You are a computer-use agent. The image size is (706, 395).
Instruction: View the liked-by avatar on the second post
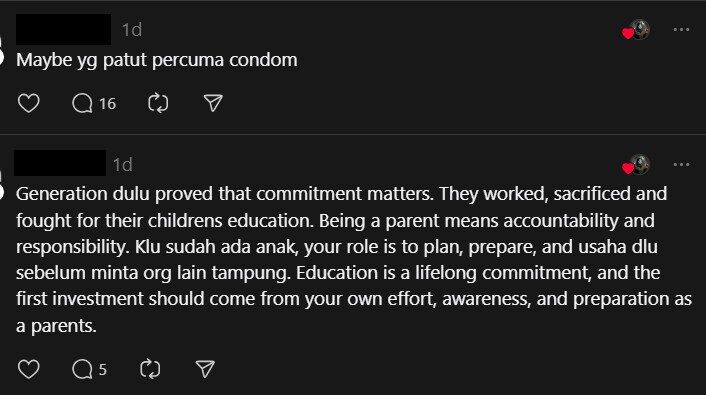pos(636,165)
